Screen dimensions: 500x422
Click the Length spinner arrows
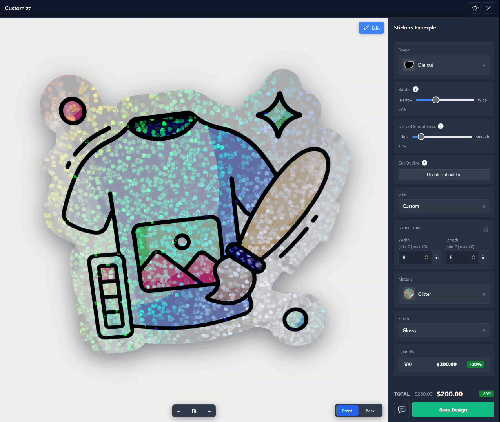click(473, 257)
